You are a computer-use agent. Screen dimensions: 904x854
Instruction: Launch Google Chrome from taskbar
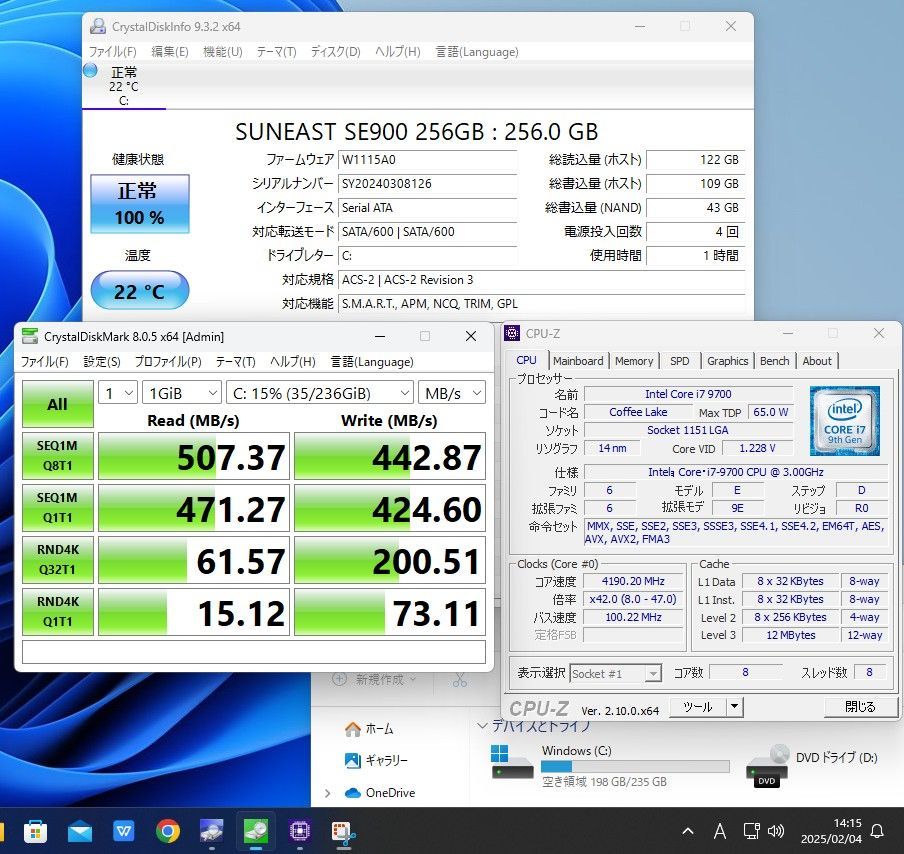click(x=168, y=831)
